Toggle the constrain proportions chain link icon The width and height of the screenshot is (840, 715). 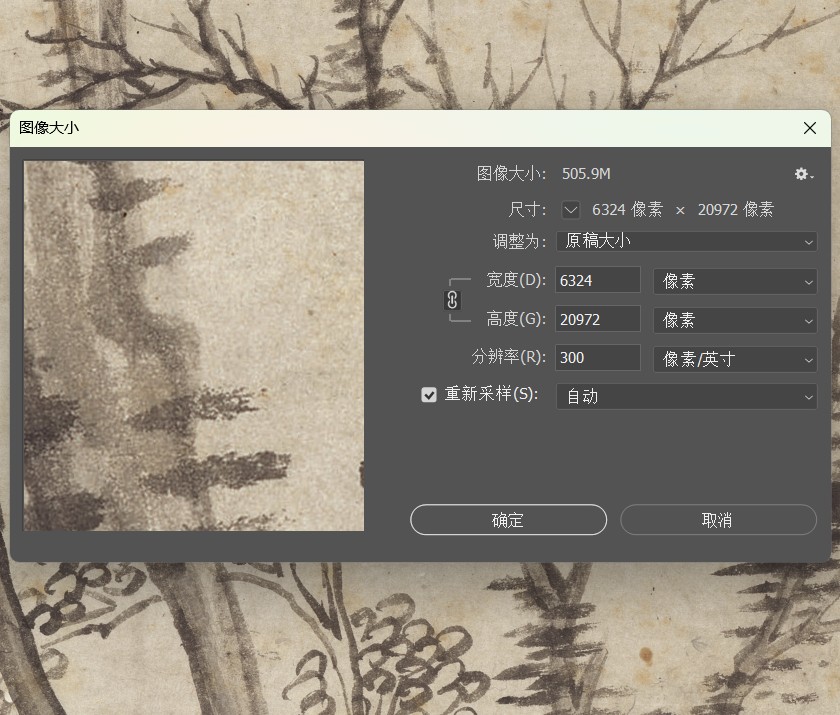(452, 300)
